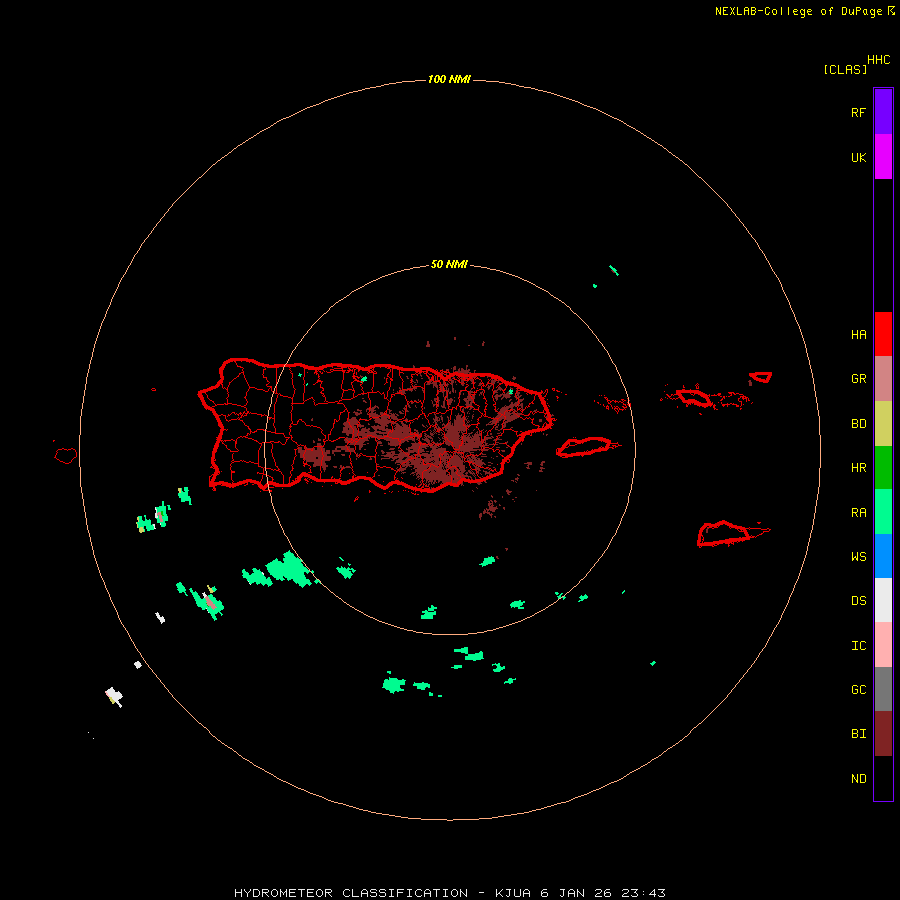The image size is (900, 900).
Task: Click the HA legend label
Action: tap(858, 335)
